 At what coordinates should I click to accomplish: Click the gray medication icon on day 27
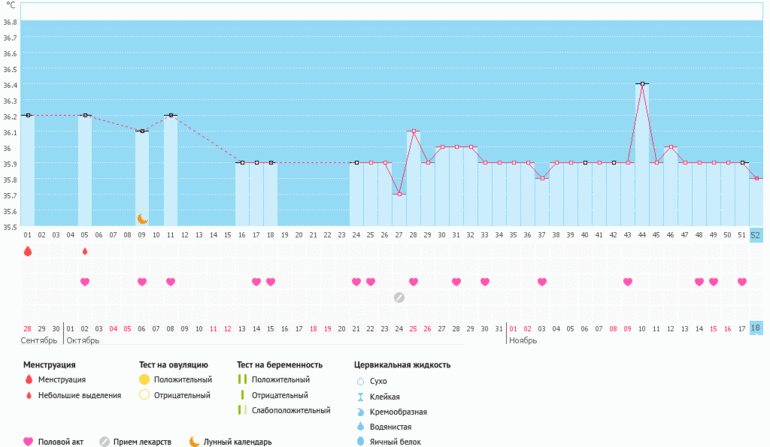click(399, 297)
